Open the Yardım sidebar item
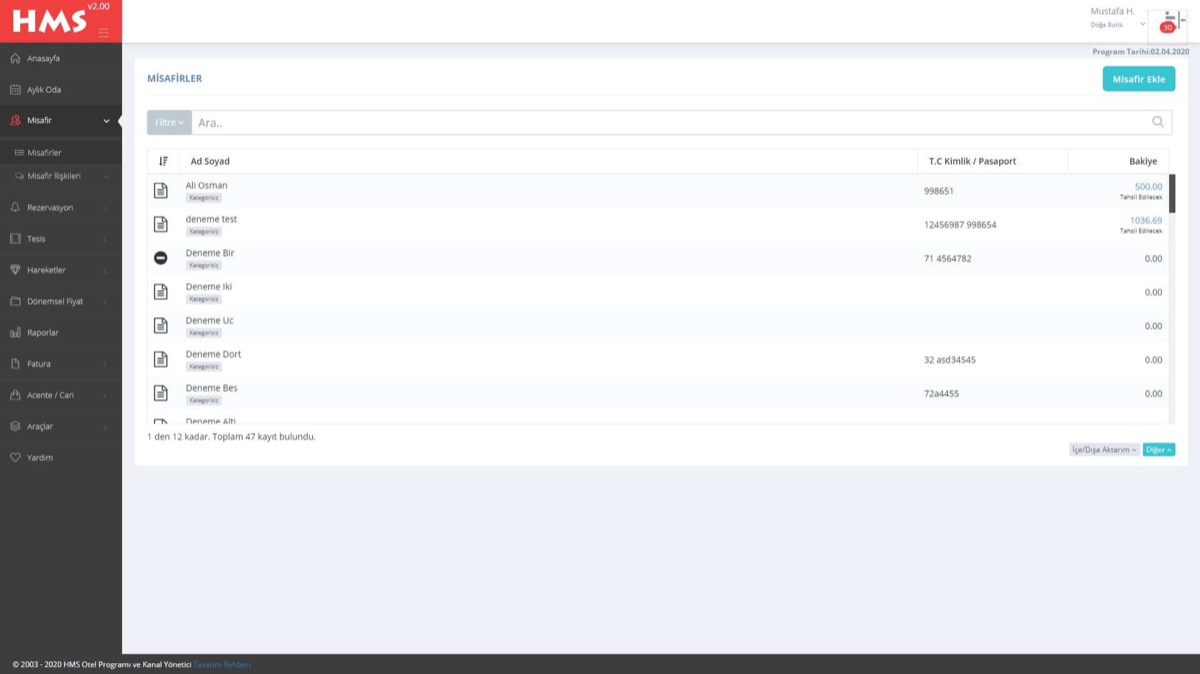 pos(61,457)
